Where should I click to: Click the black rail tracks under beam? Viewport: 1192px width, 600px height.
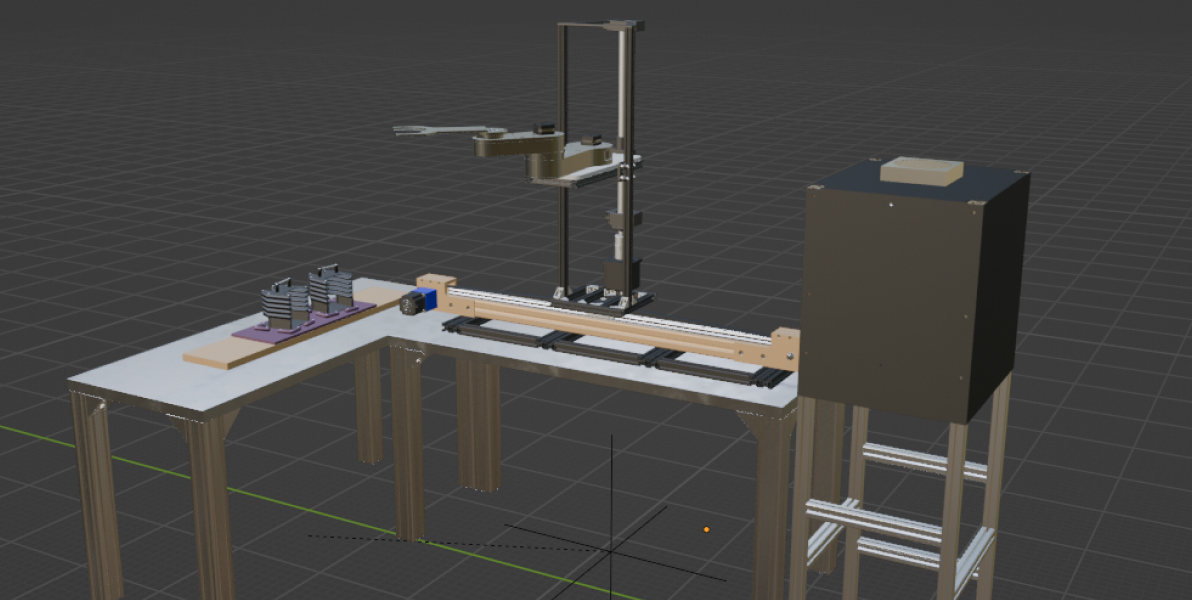tap(600, 352)
